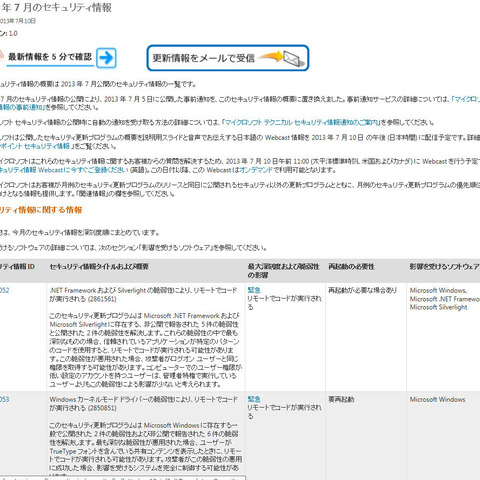The image size is (480, 480).
Task: Click the 更新情報をメールで受信 button text
Action: click(x=203, y=58)
